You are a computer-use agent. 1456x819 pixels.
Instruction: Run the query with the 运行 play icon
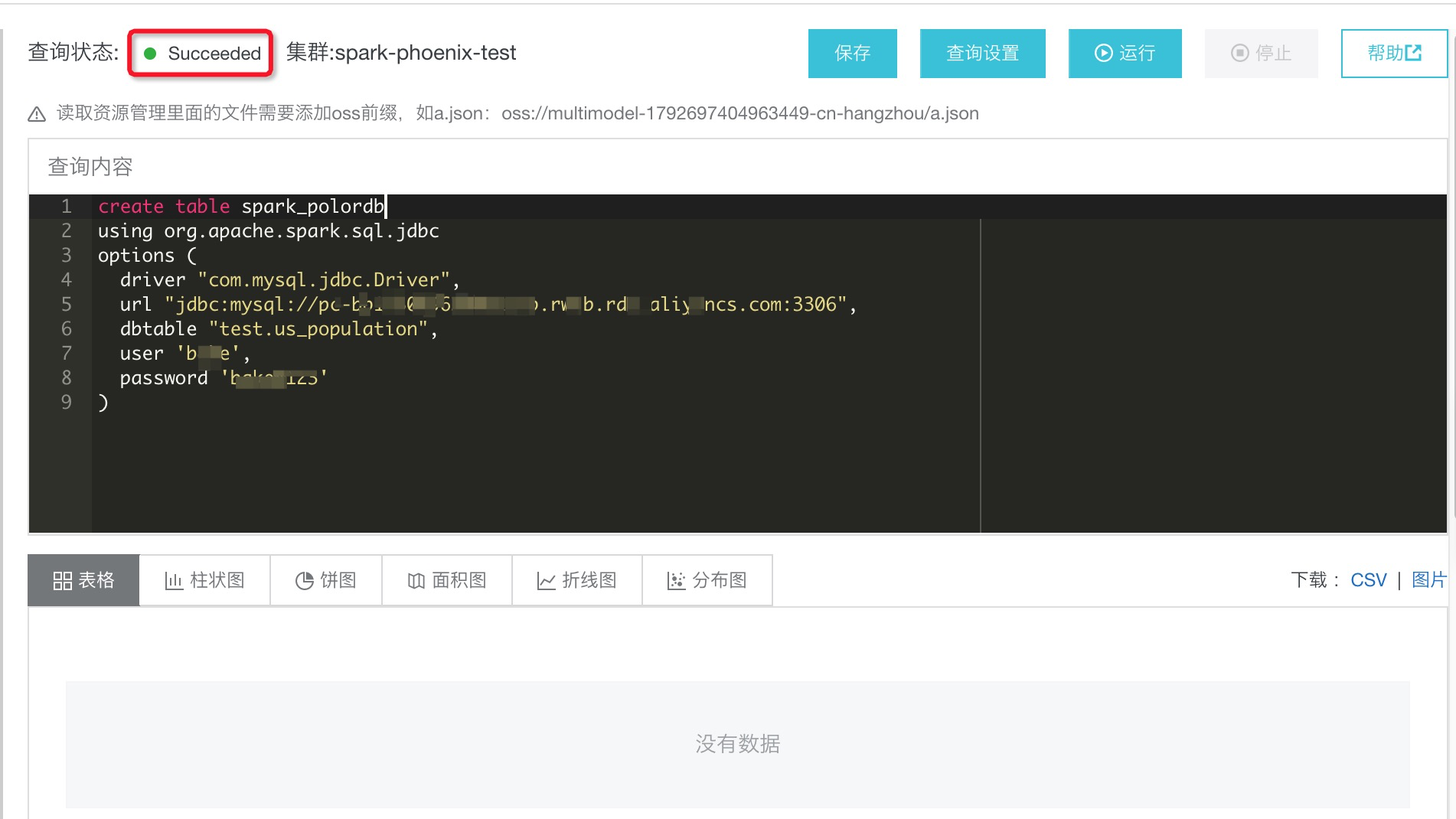pos(1102,53)
